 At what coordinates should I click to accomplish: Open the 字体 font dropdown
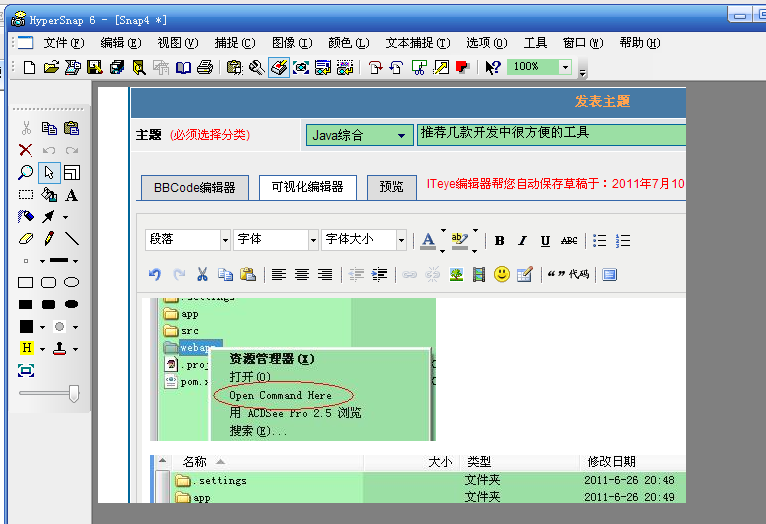313,240
